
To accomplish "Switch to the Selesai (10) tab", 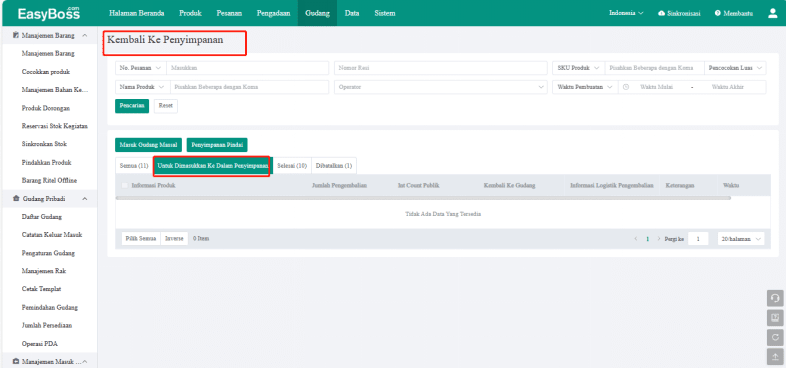I will coord(292,166).
